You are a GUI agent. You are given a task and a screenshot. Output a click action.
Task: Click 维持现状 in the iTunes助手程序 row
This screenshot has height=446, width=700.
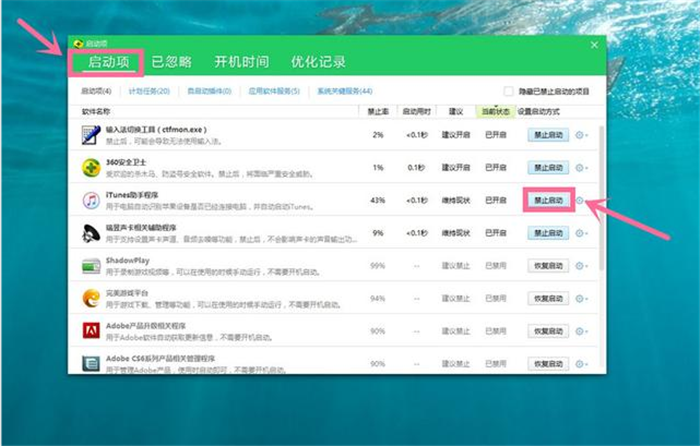click(456, 200)
